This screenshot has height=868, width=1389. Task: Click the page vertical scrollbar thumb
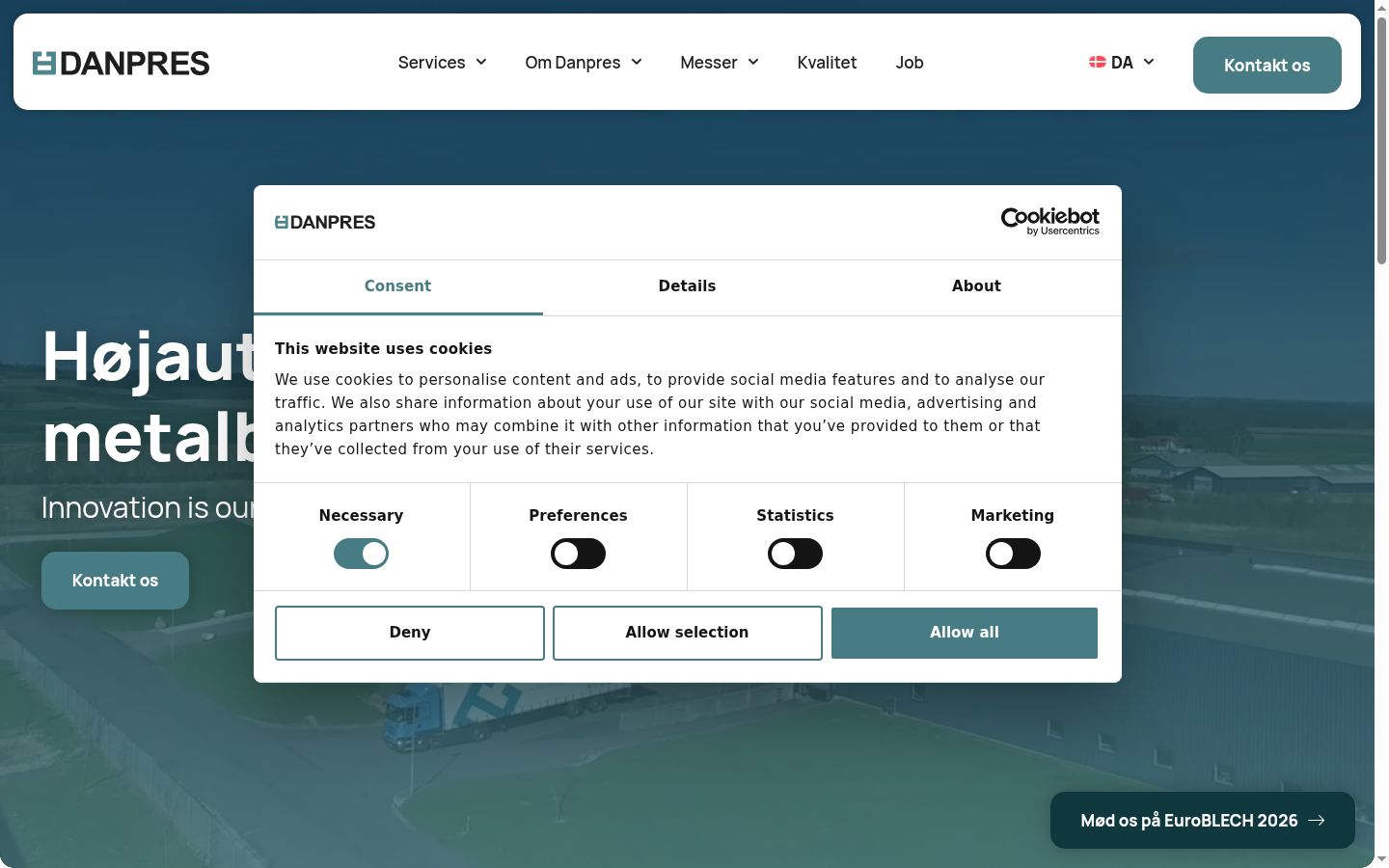(x=1381, y=140)
